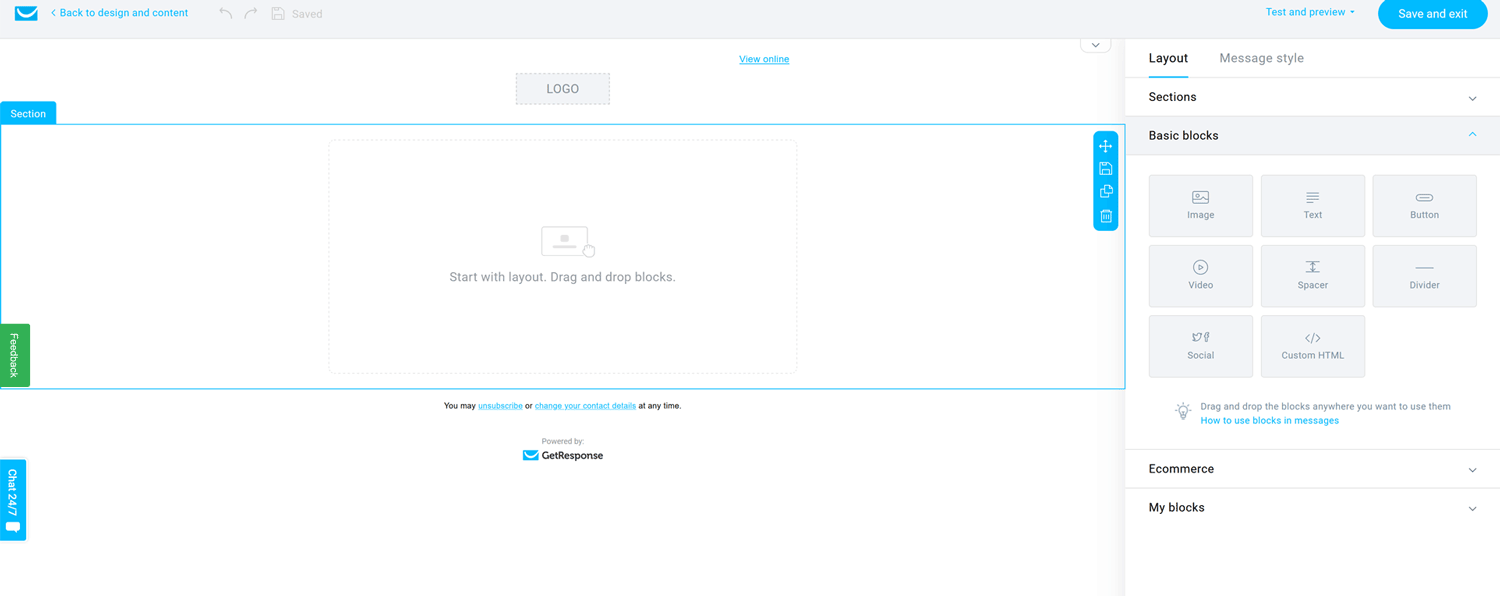1500x596 pixels.
Task: Choose the Button block
Action: (x=1424, y=206)
